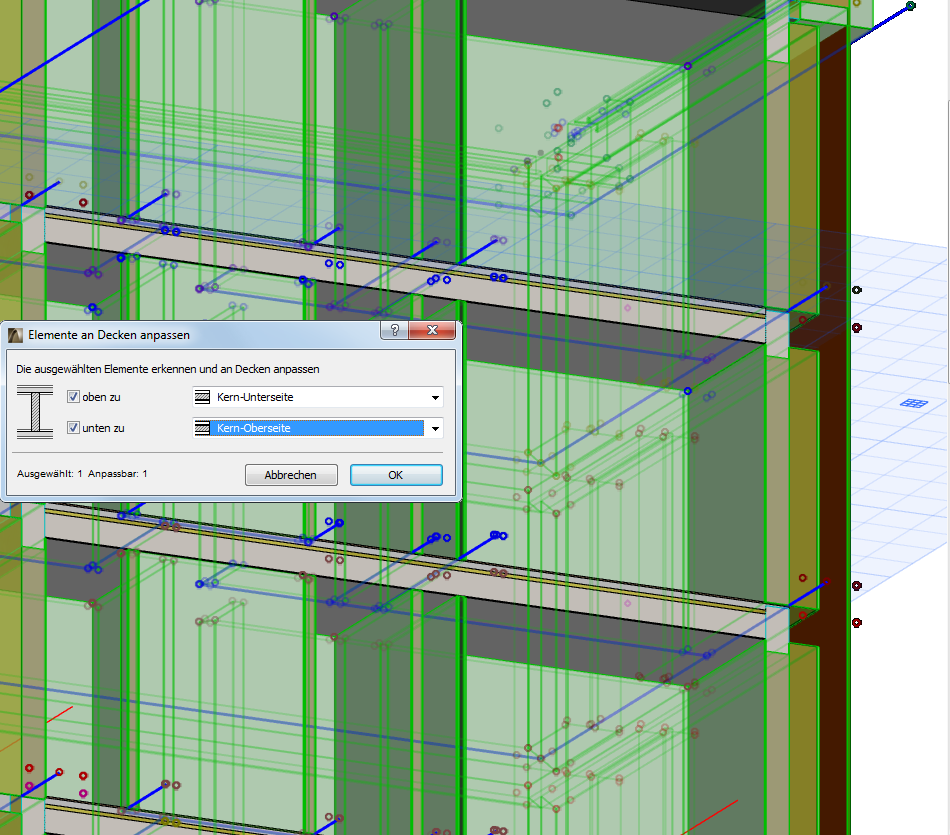Click the small blue grid icon in viewport
This screenshot has height=835, width=950.
pos(911,403)
